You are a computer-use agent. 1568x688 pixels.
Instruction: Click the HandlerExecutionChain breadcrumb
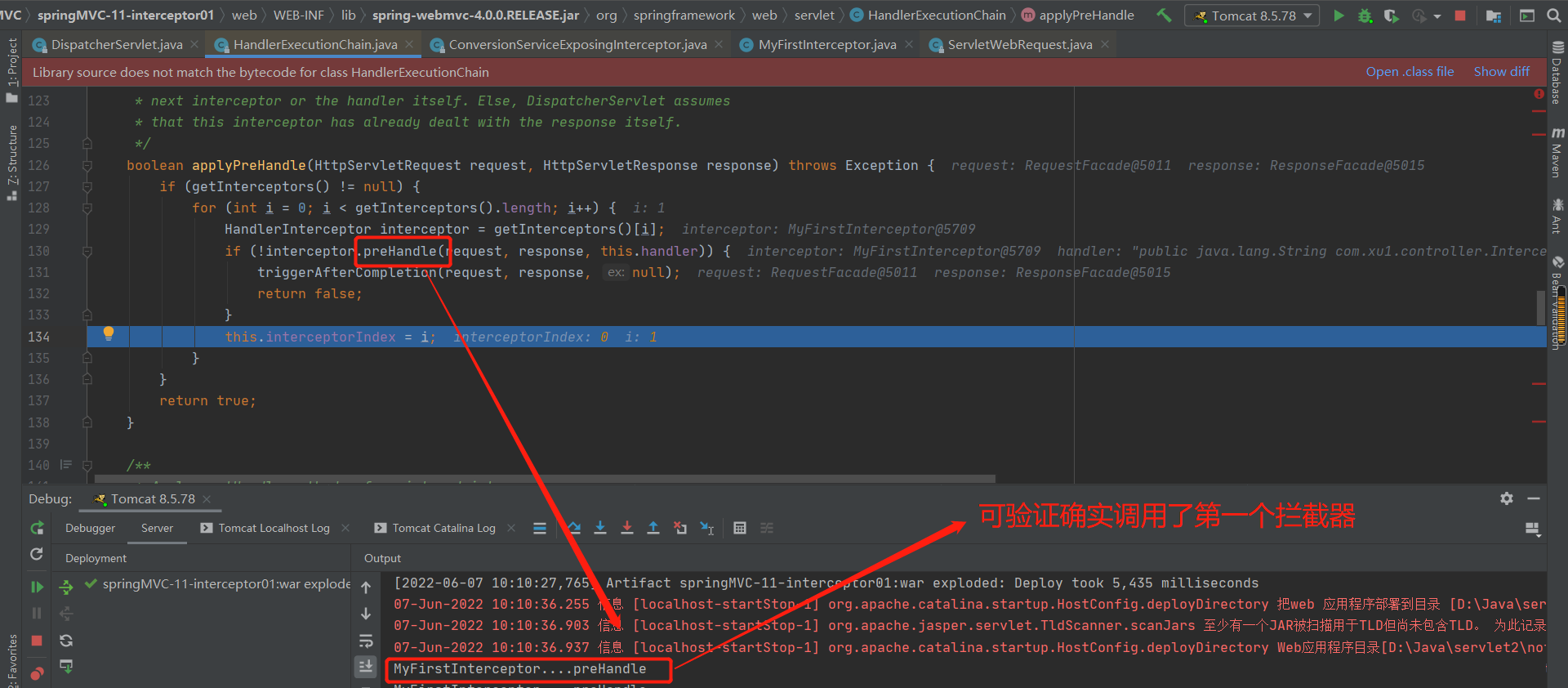929,15
